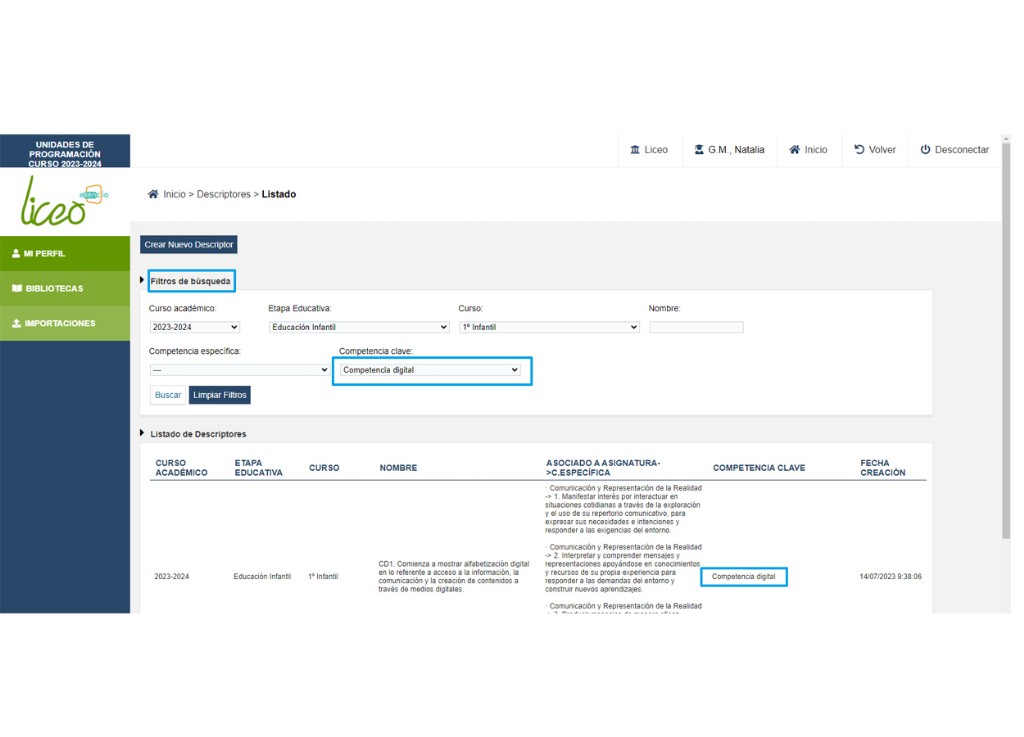Image resolution: width=1024 pixels, height=737 pixels.
Task: Click the Liceo logo in sidebar
Action: pyautogui.click(x=64, y=200)
